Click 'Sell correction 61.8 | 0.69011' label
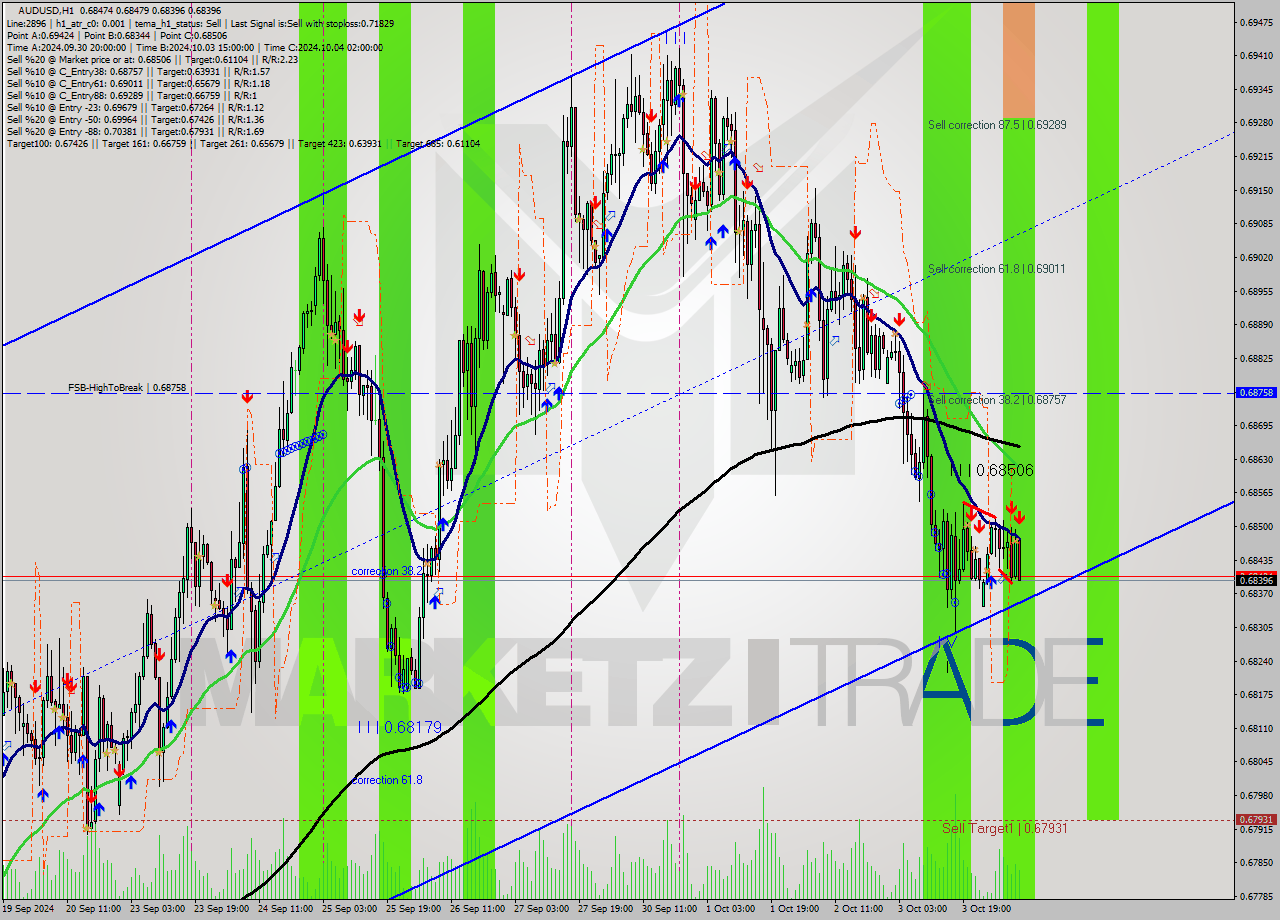Viewport: 1280px width, 920px height. click(997, 269)
